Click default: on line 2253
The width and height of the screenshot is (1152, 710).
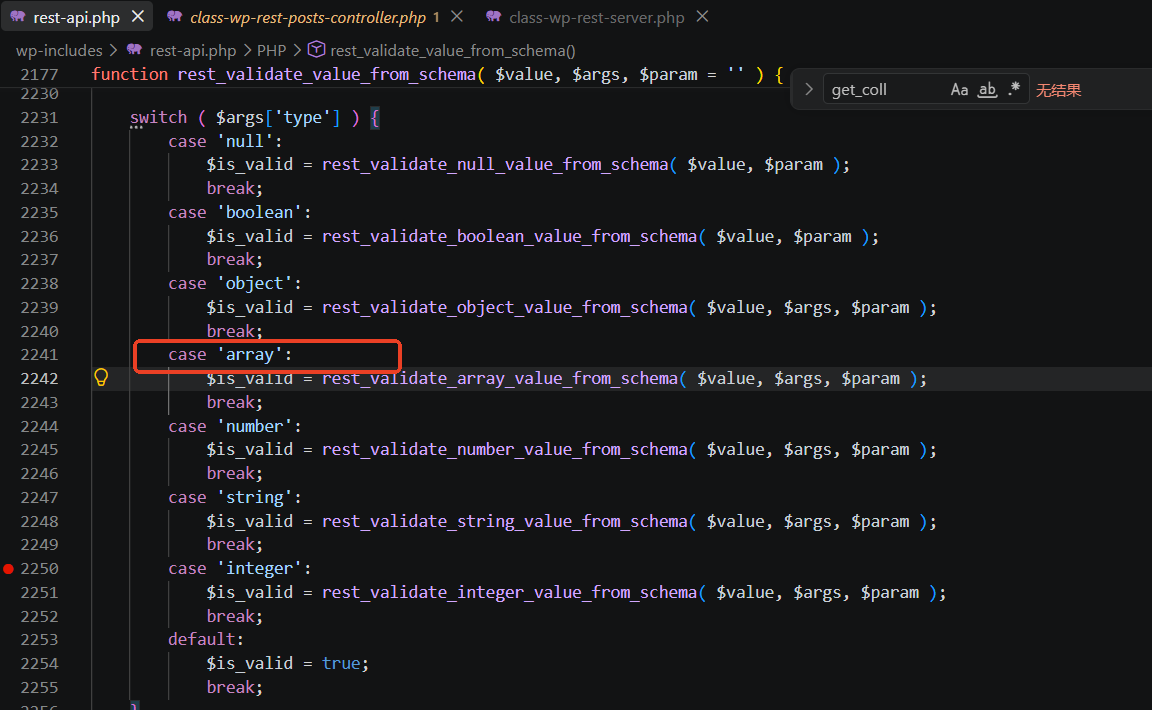(206, 639)
